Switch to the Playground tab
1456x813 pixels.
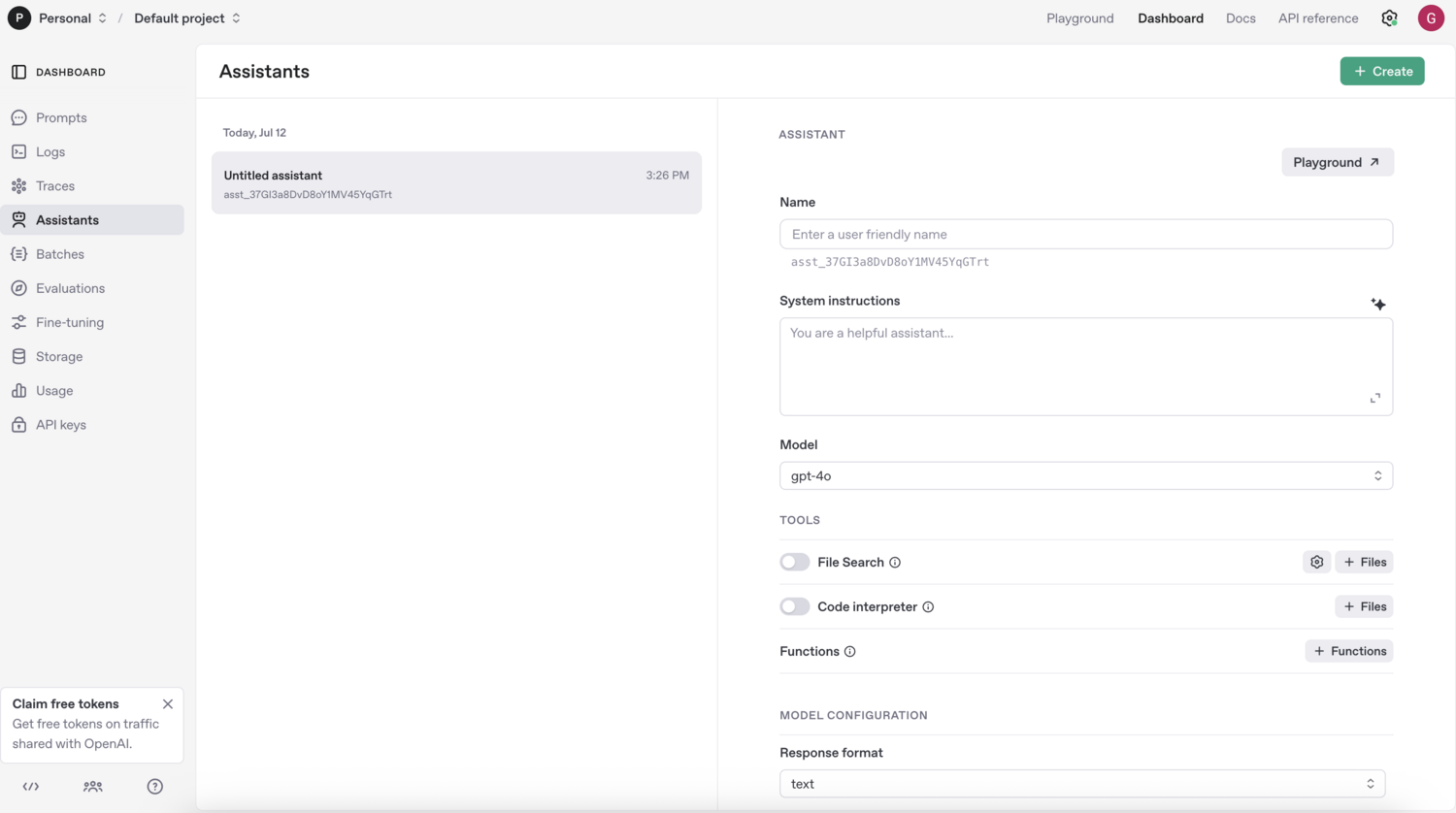point(1079,17)
